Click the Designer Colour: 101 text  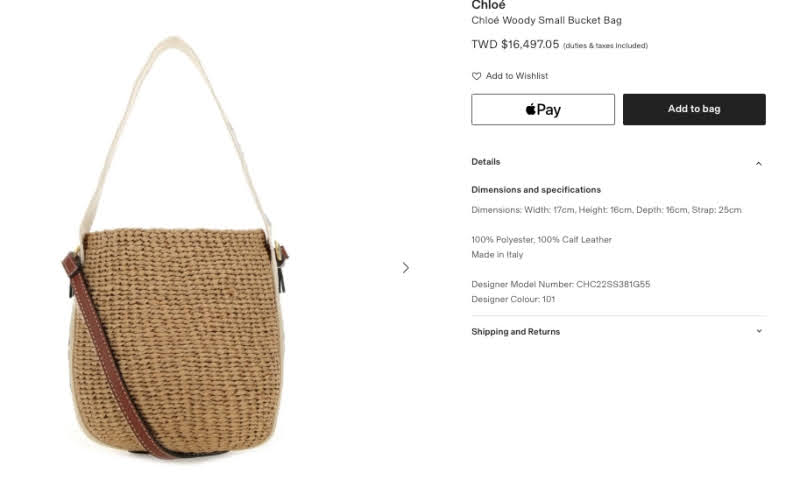pos(513,299)
